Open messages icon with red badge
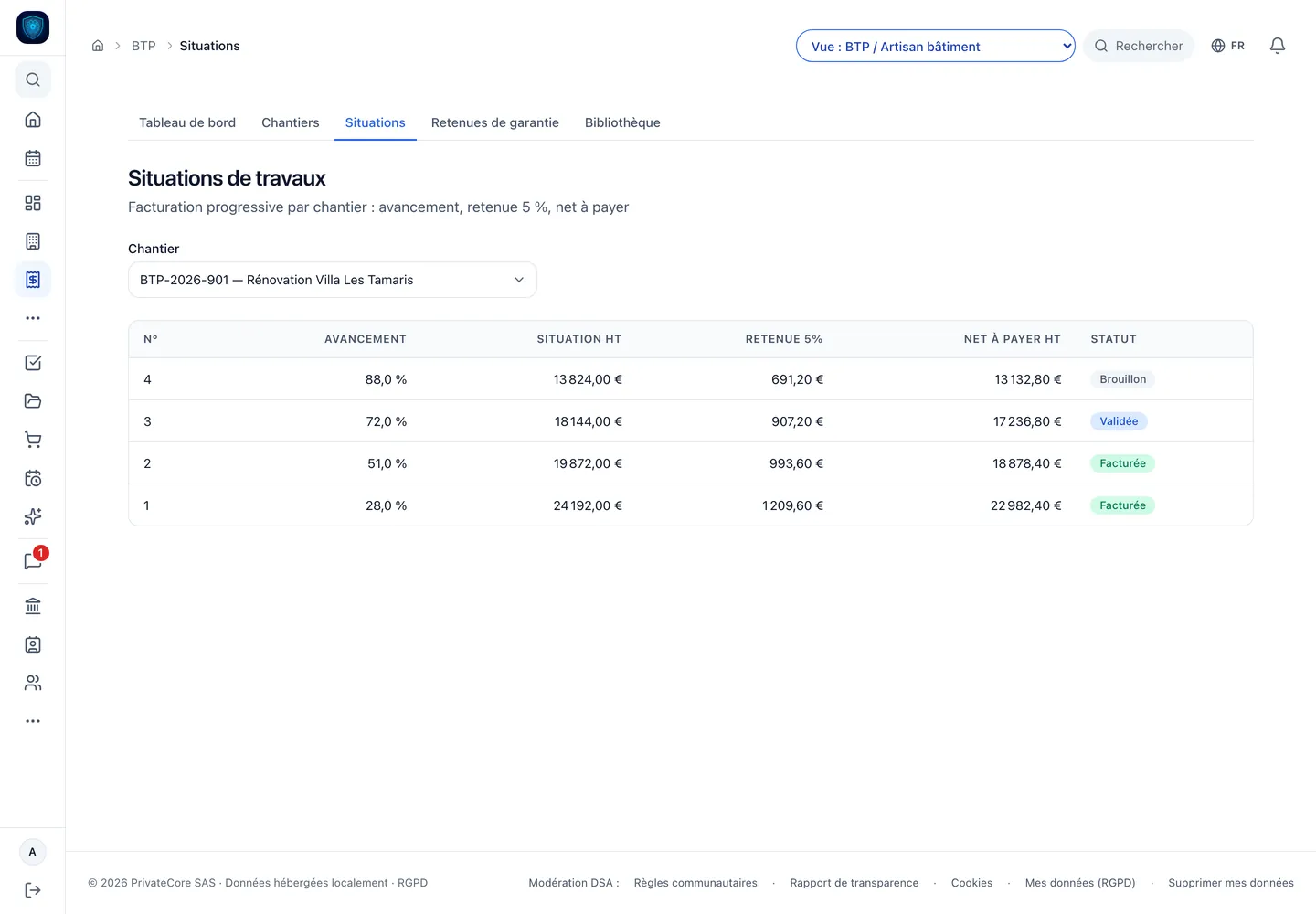This screenshot has width=1316, height=914. (33, 561)
